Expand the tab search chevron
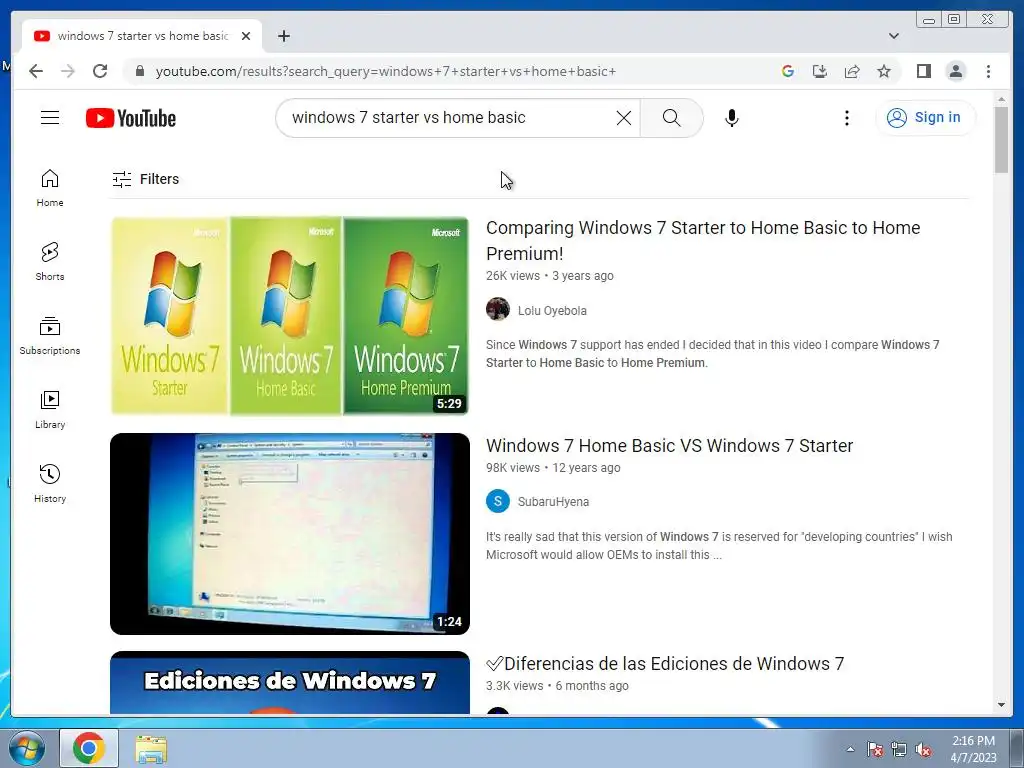 (893, 36)
